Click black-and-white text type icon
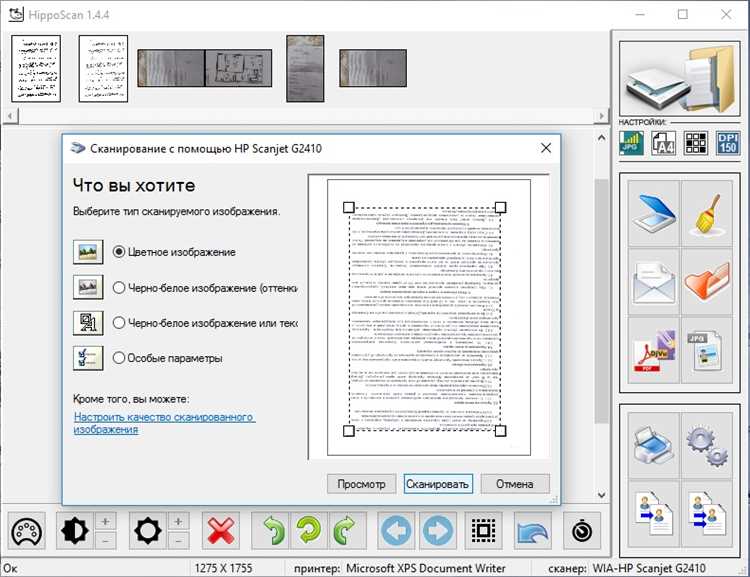 pos(88,322)
